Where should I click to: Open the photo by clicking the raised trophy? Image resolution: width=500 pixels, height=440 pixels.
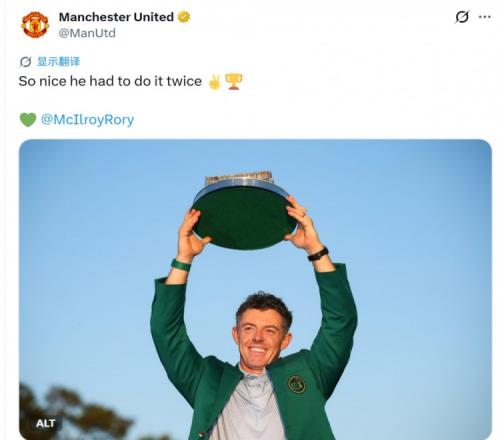243,211
